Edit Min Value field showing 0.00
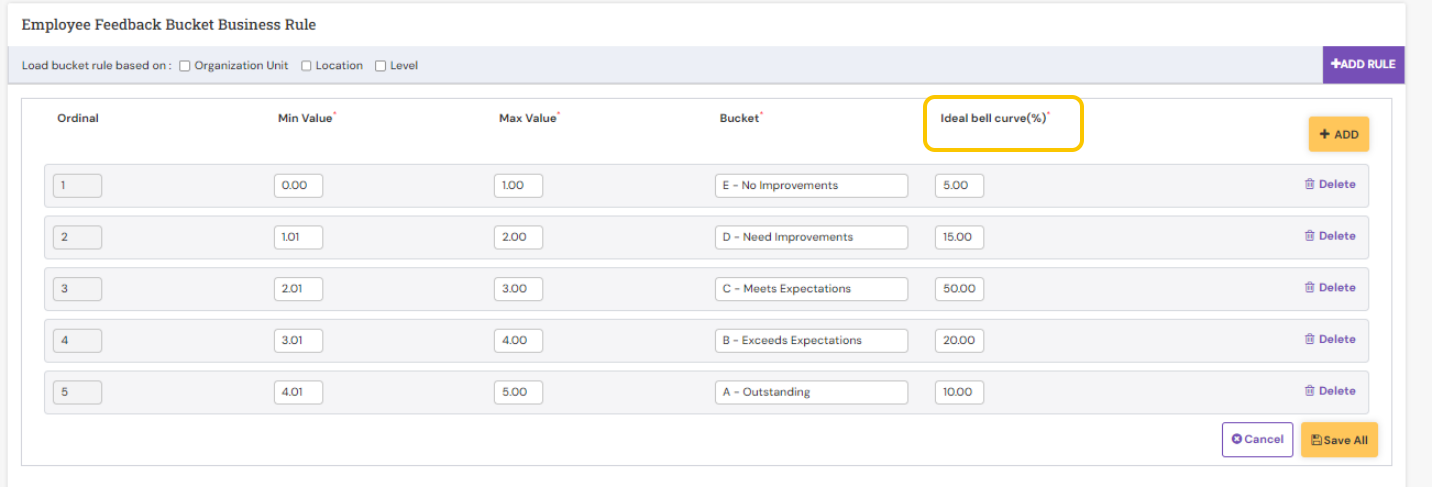Screen dimensions: 1432x487 coord(298,185)
